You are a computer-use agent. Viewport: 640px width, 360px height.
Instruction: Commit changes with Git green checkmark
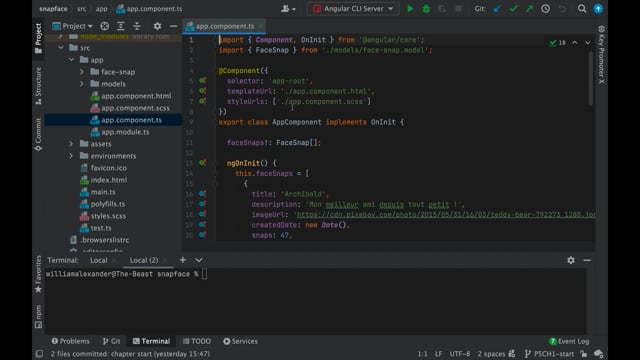point(513,9)
